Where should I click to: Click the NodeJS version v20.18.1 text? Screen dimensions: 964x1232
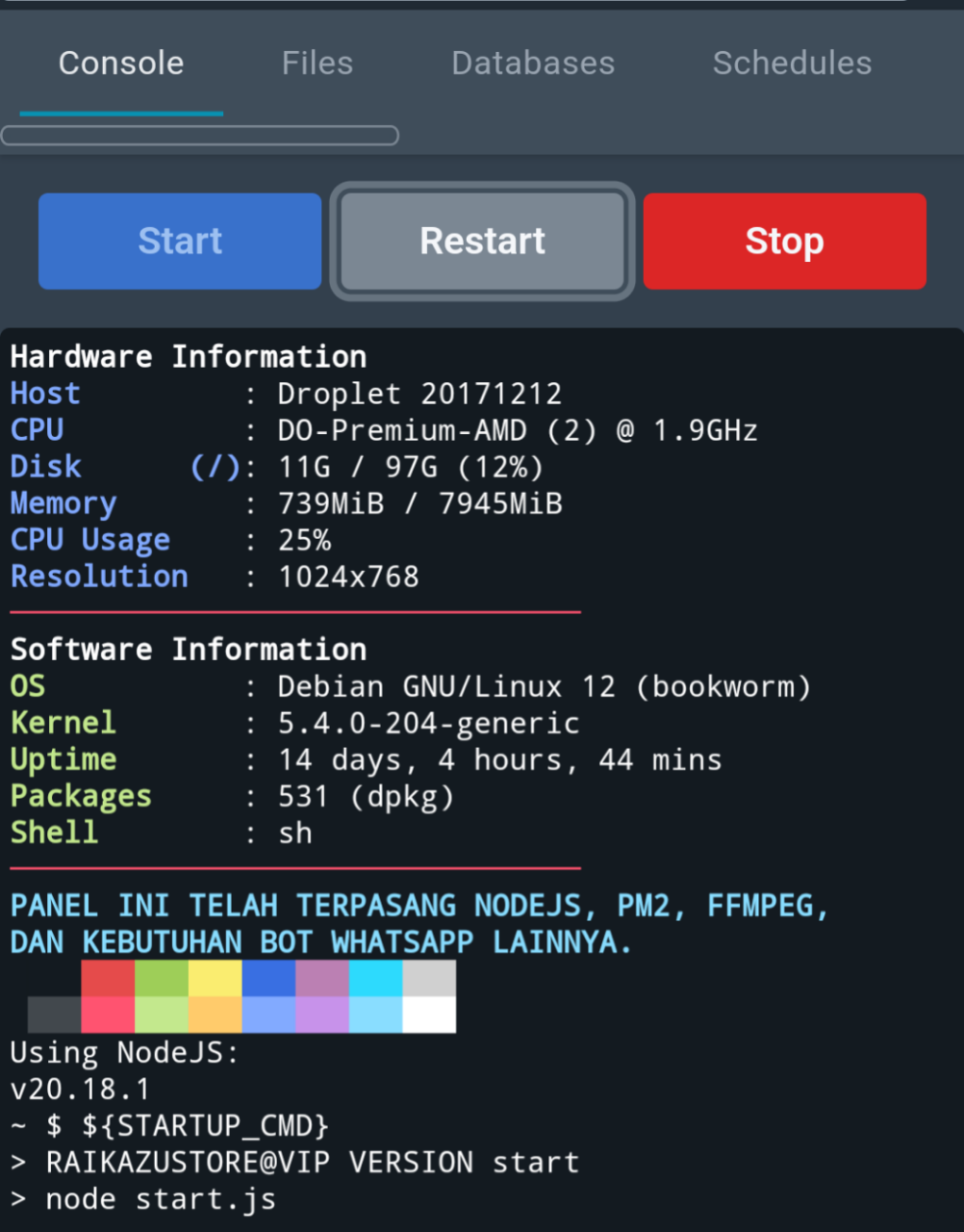click(x=81, y=1090)
